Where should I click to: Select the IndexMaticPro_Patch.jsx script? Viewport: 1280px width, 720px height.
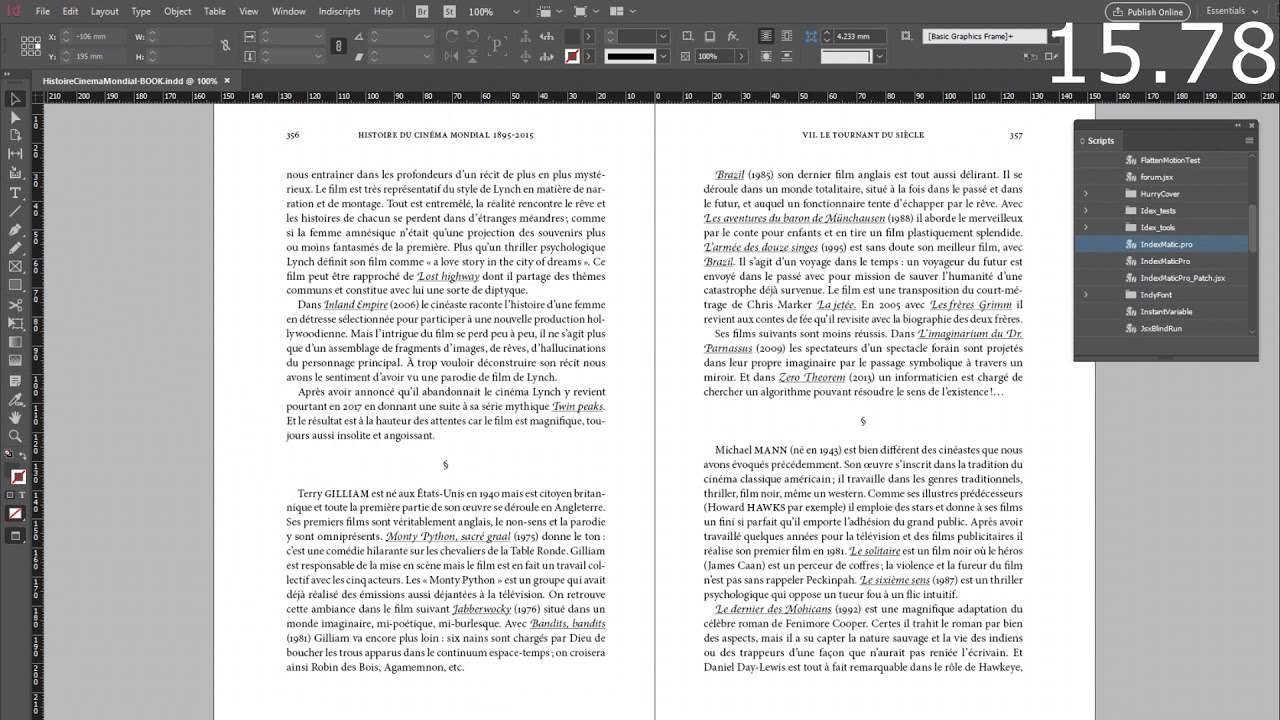(1182, 278)
